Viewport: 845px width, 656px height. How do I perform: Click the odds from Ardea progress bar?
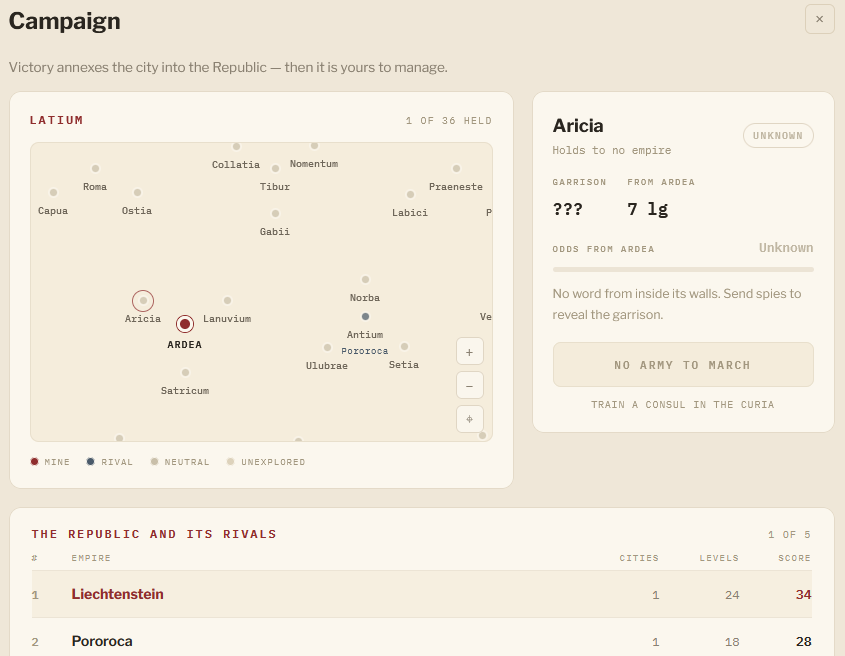[683, 270]
